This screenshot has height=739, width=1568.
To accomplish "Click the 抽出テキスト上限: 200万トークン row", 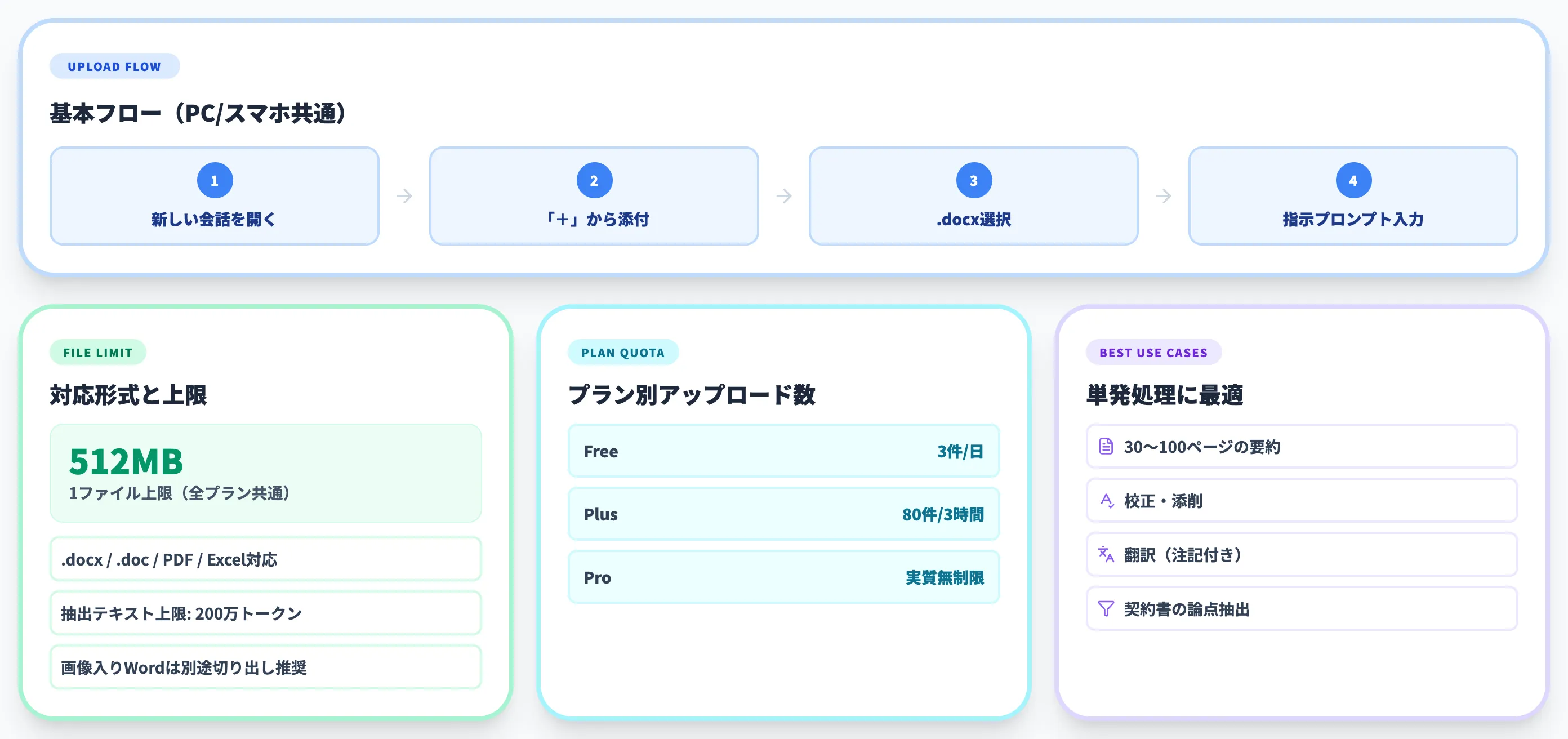I will pyautogui.click(x=265, y=613).
